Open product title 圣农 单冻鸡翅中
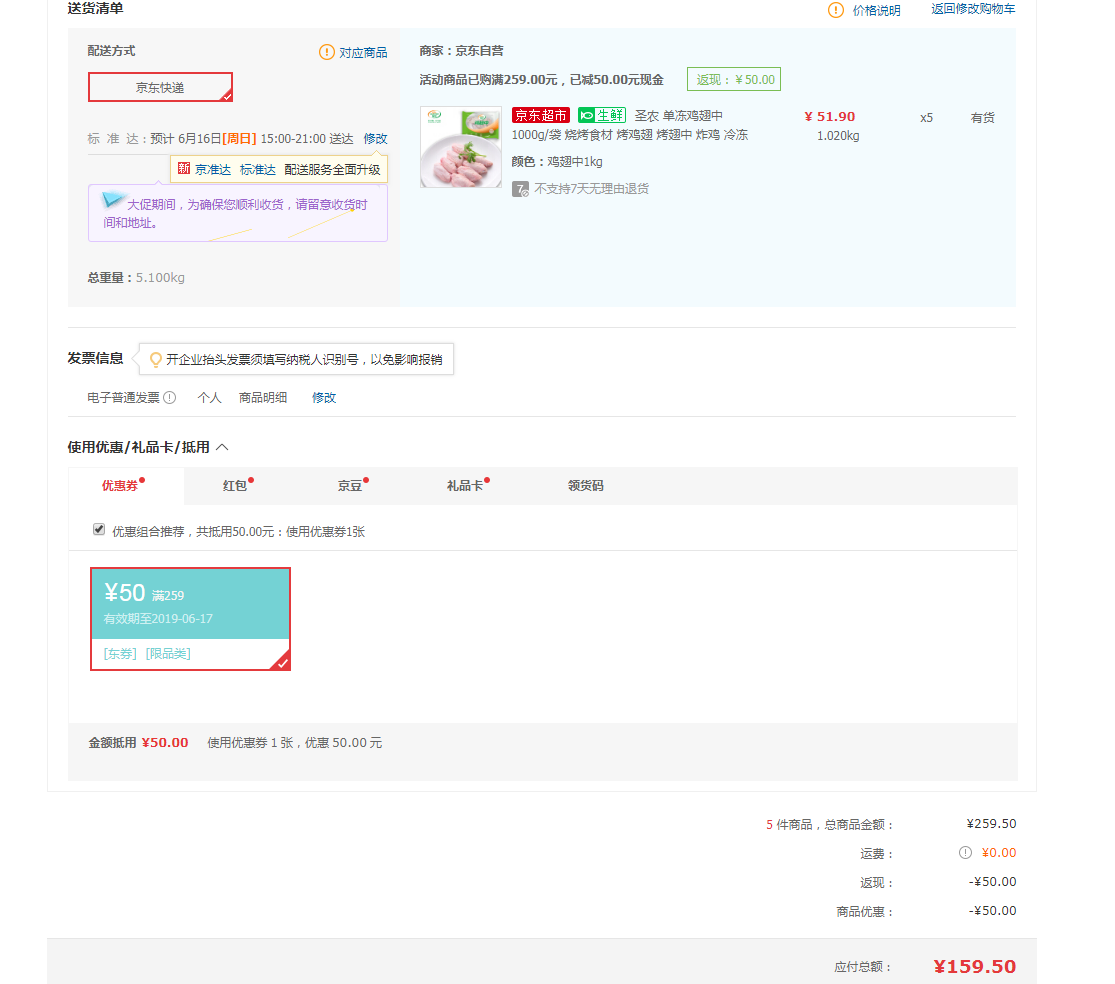The image size is (1115, 984). [678, 116]
